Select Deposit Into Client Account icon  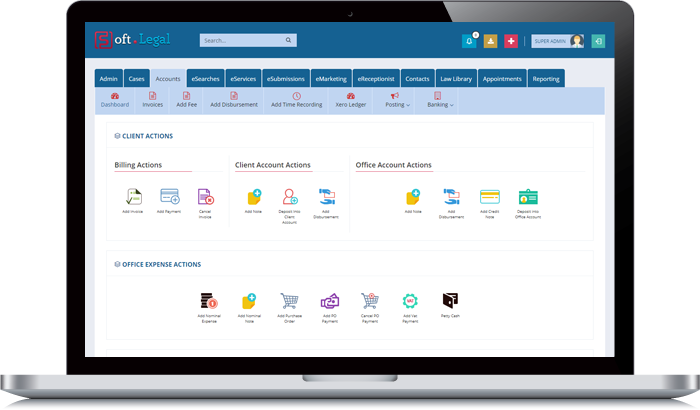[x=290, y=196]
